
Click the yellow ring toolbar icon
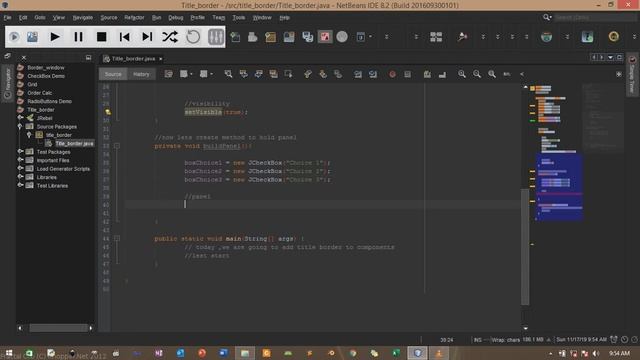coord(613,37)
